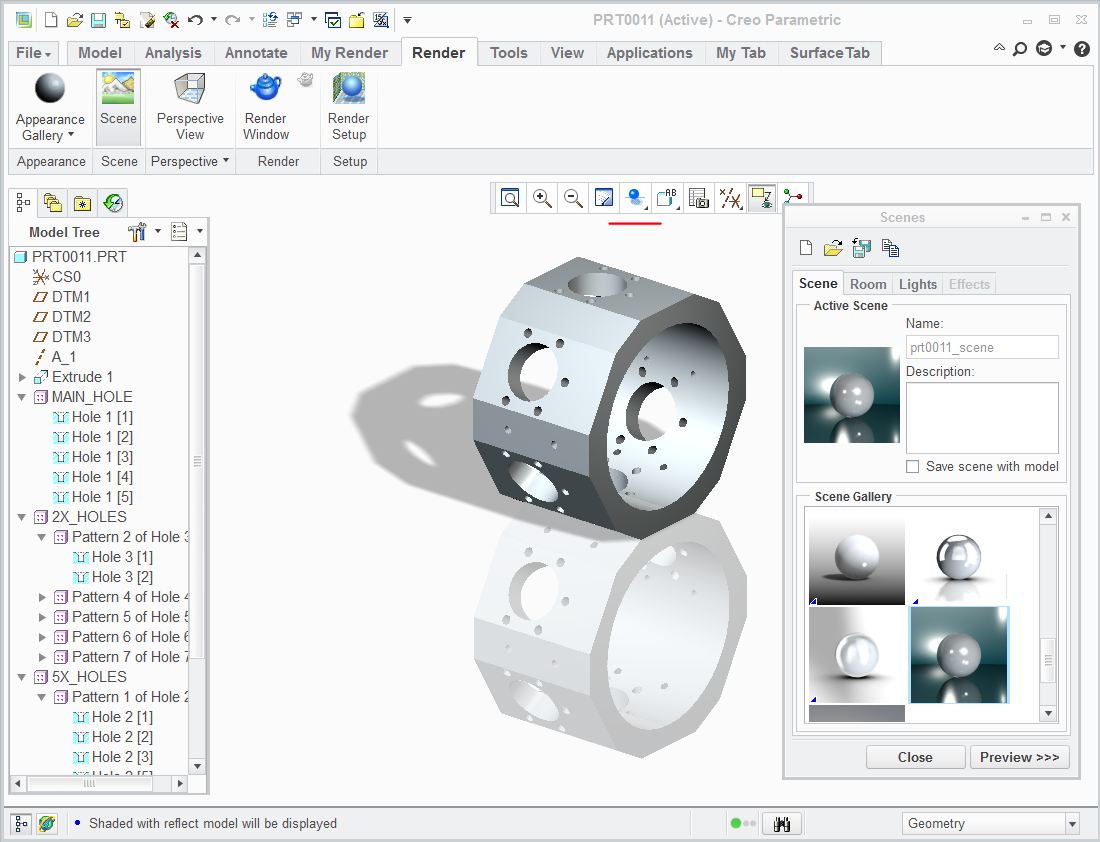Open the help question mark icon

(x=1082, y=48)
